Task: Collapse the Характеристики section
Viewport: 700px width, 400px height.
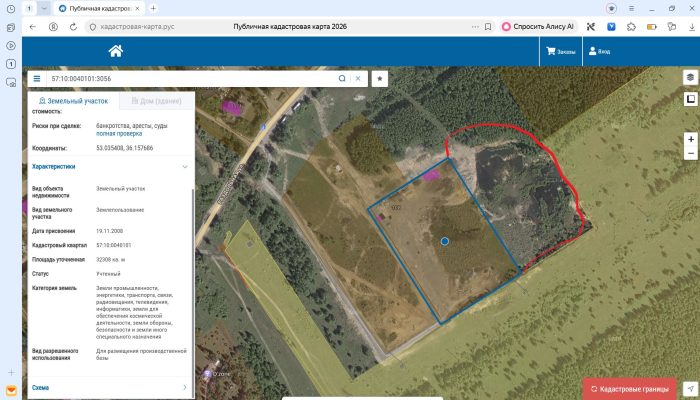Action: [109, 167]
